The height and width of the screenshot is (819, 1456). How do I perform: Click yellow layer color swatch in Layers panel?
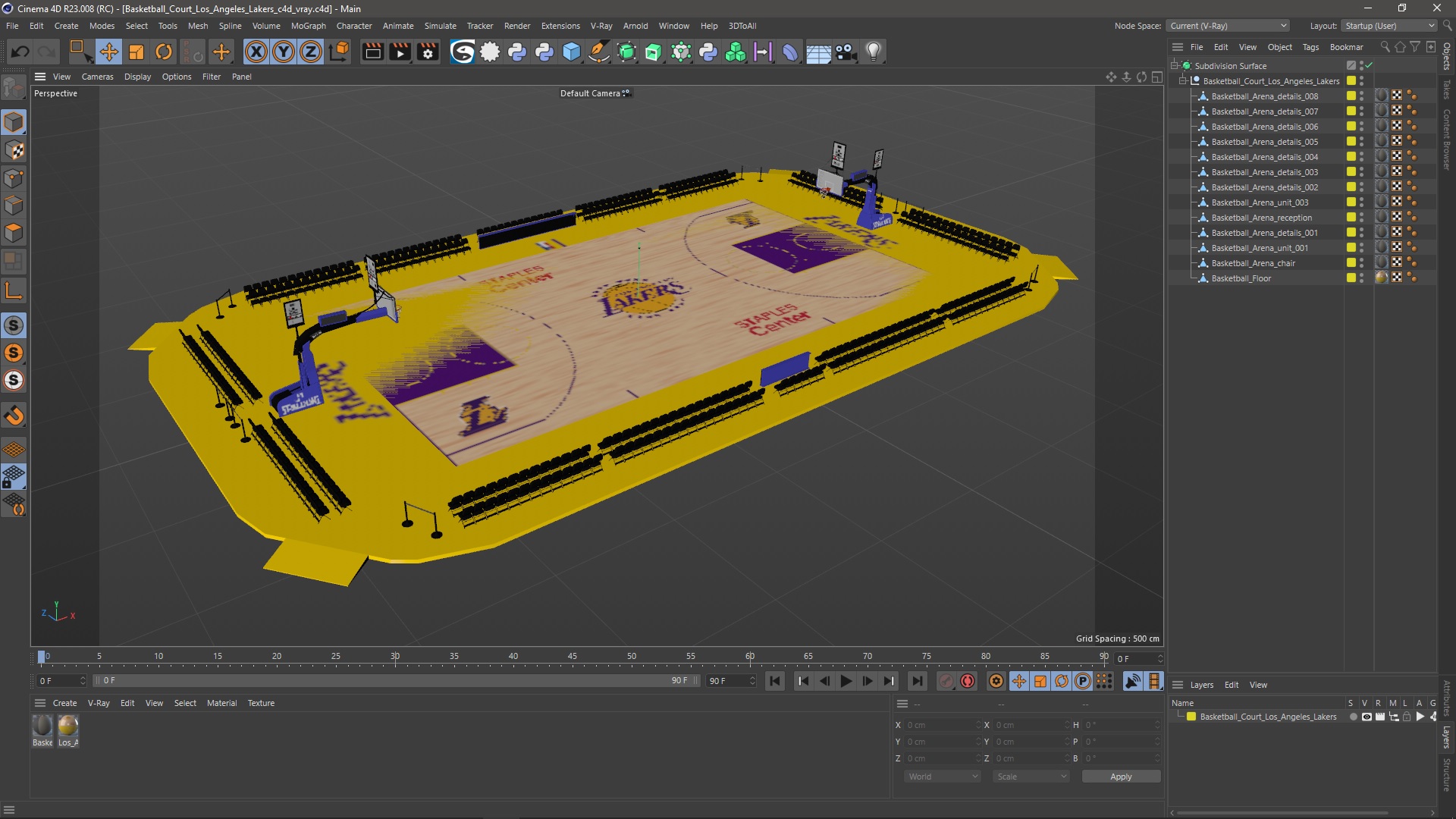click(x=1191, y=717)
